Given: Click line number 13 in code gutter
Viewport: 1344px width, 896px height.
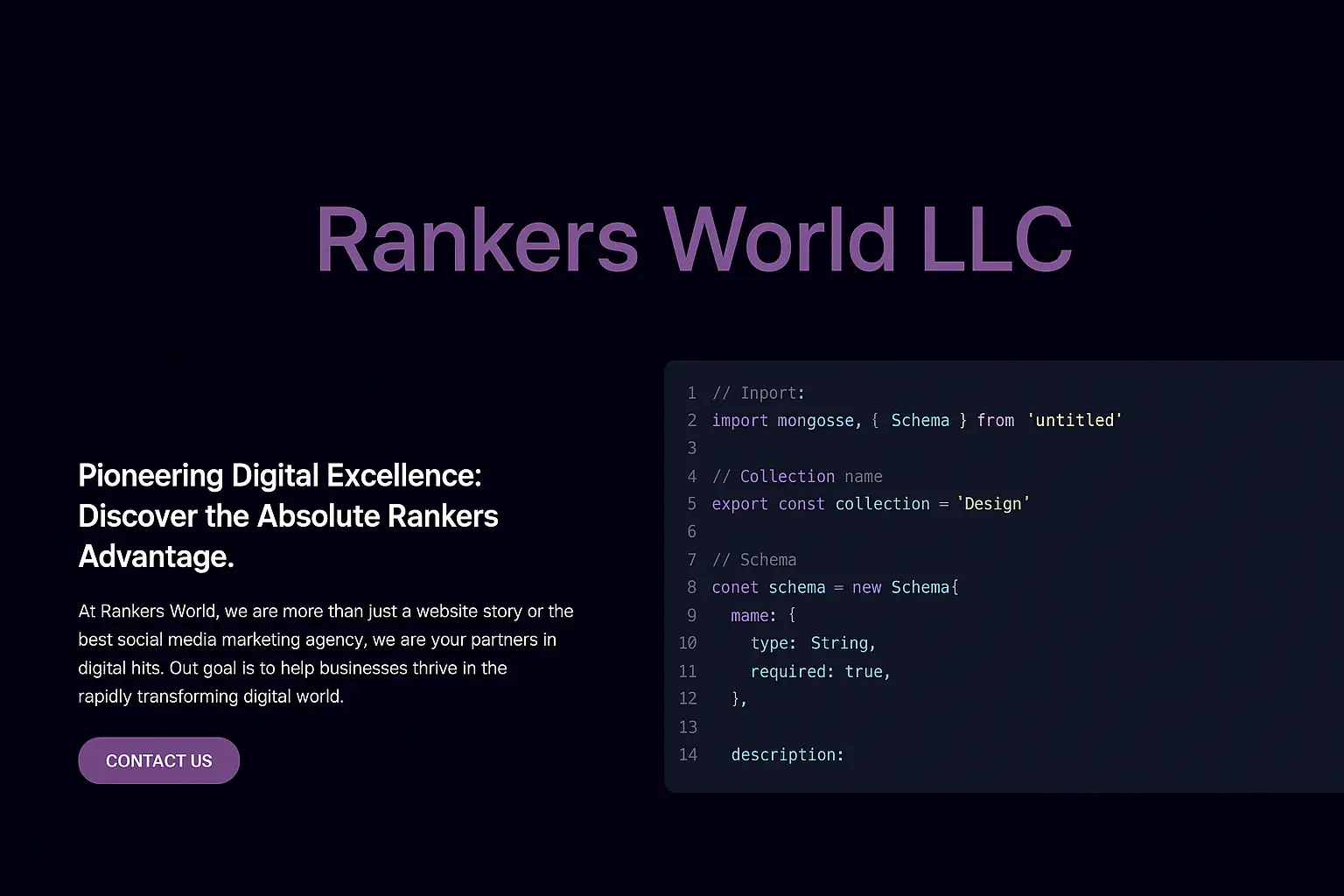Looking at the screenshot, I should (688, 727).
